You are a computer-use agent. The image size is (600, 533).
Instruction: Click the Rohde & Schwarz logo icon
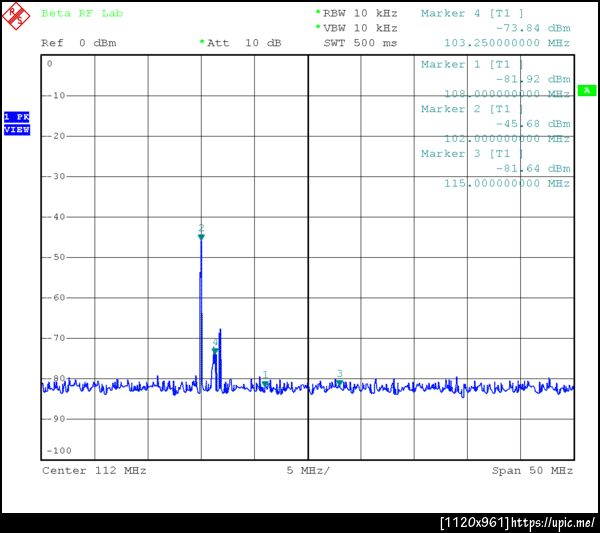click(x=16, y=16)
